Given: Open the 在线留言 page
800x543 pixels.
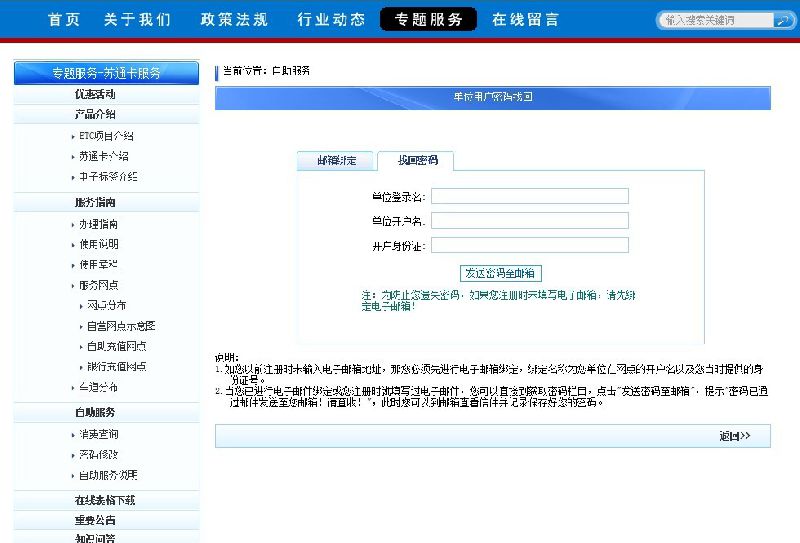Looking at the screenshot, I should point(525,20).
